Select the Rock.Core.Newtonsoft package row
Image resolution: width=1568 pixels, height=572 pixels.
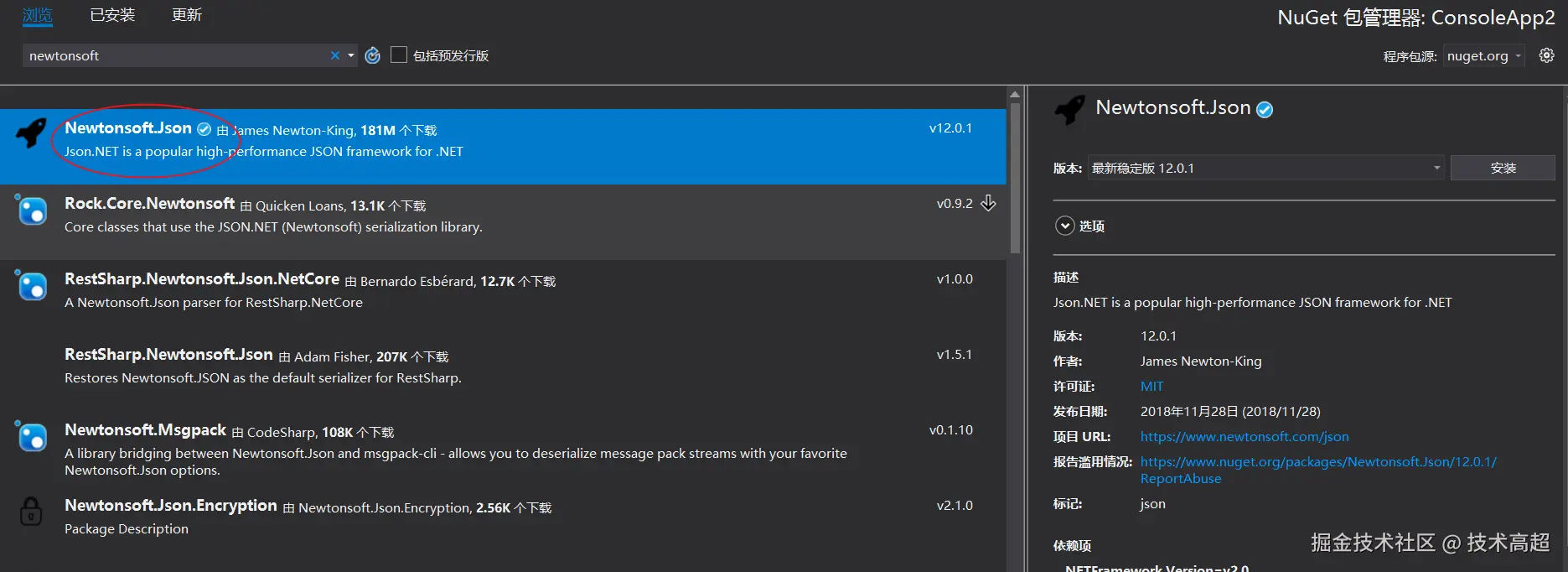click(x=503, y=222)
